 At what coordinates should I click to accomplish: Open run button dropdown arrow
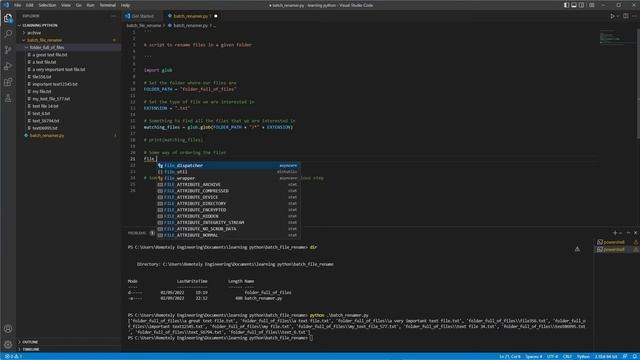coord(618,16)
